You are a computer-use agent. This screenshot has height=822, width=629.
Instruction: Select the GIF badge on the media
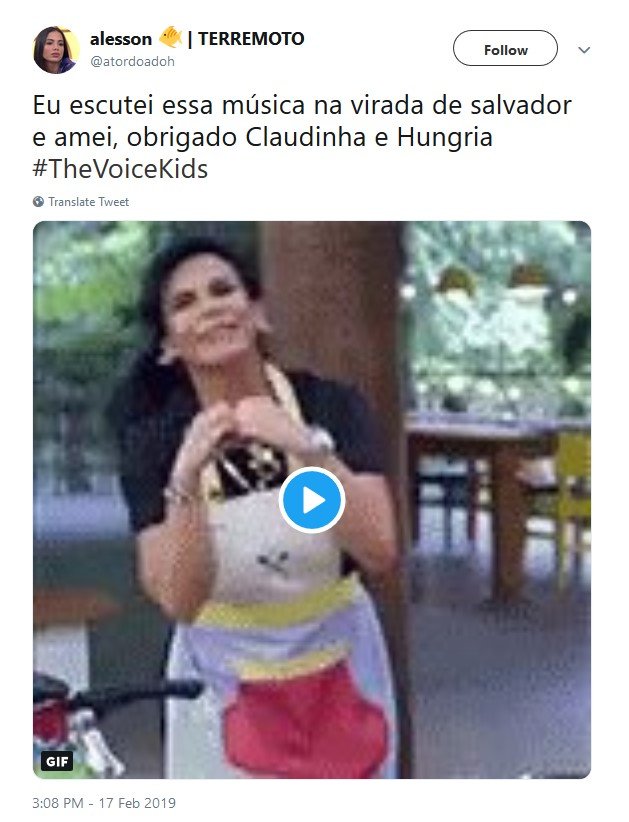pyautogui.click(x=57, y=761)
